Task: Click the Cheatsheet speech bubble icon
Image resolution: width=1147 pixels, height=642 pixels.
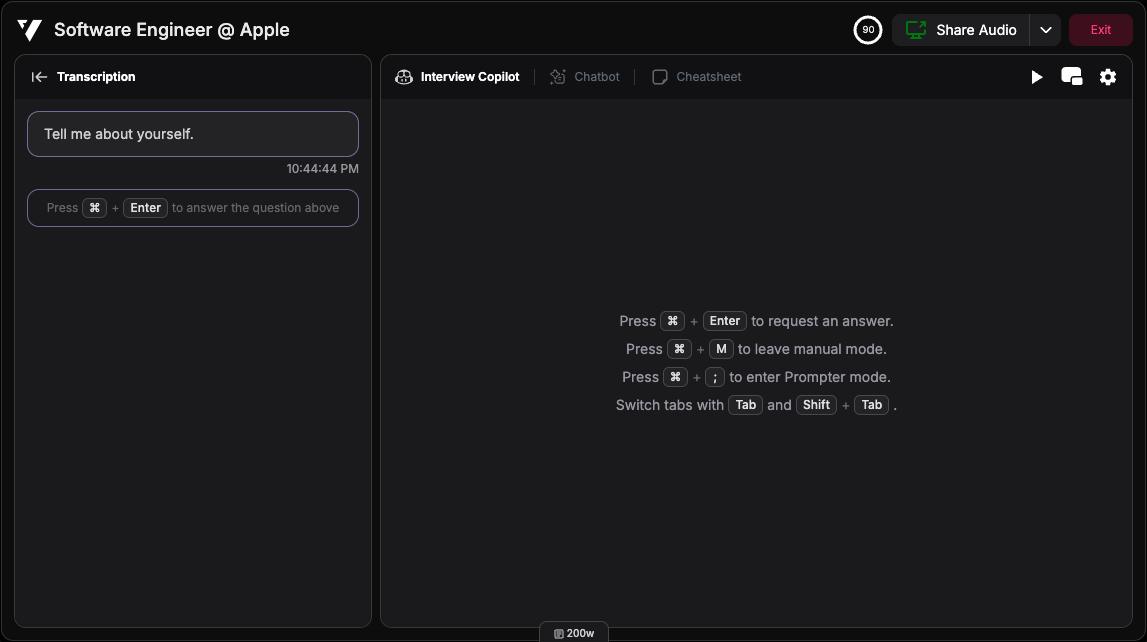Action: 660,76
